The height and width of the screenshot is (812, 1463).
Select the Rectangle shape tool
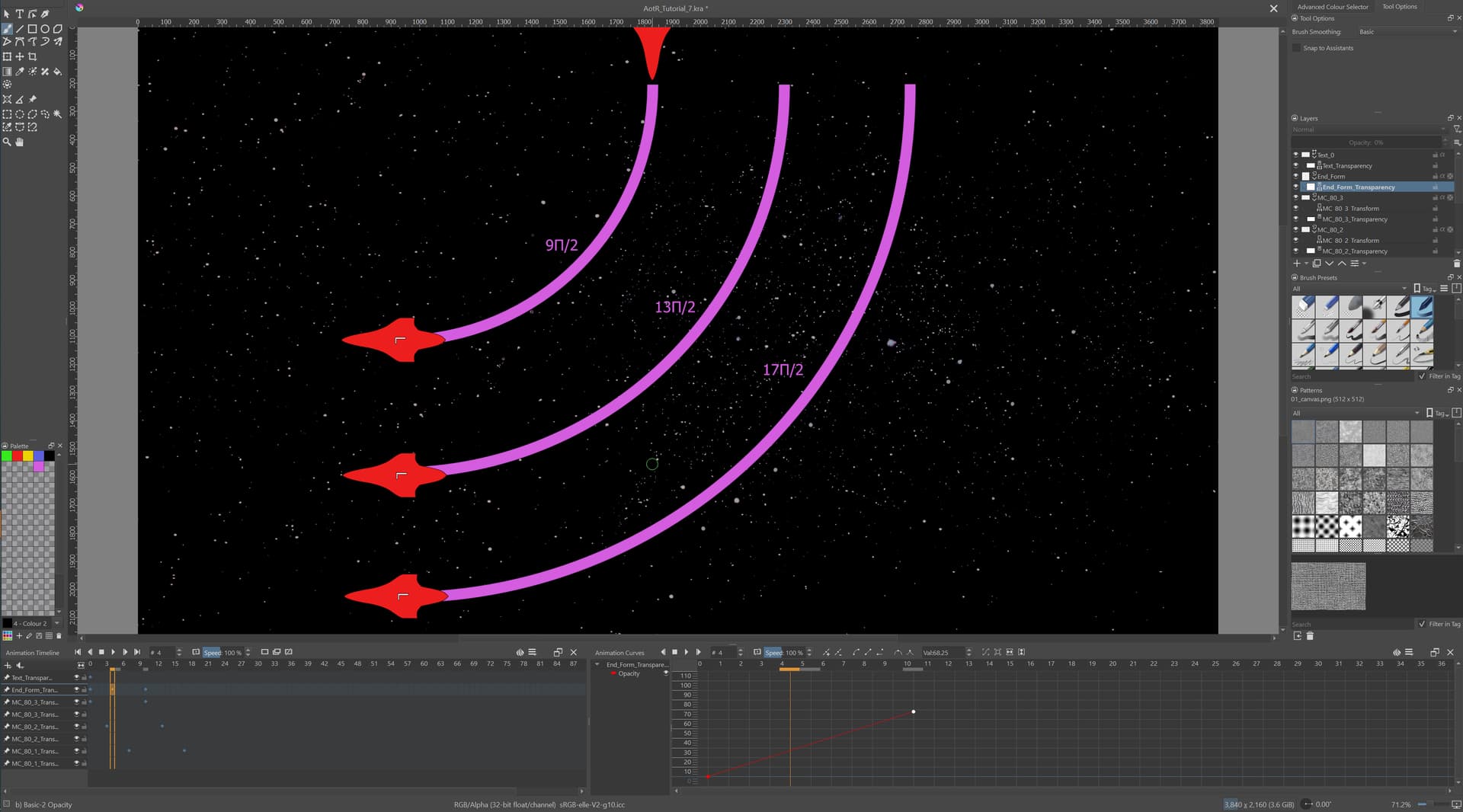32,28
